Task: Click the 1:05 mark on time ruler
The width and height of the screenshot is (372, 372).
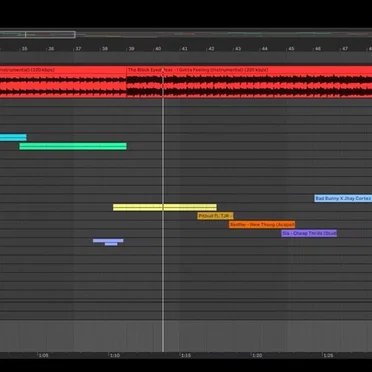Action: point(43,355)
